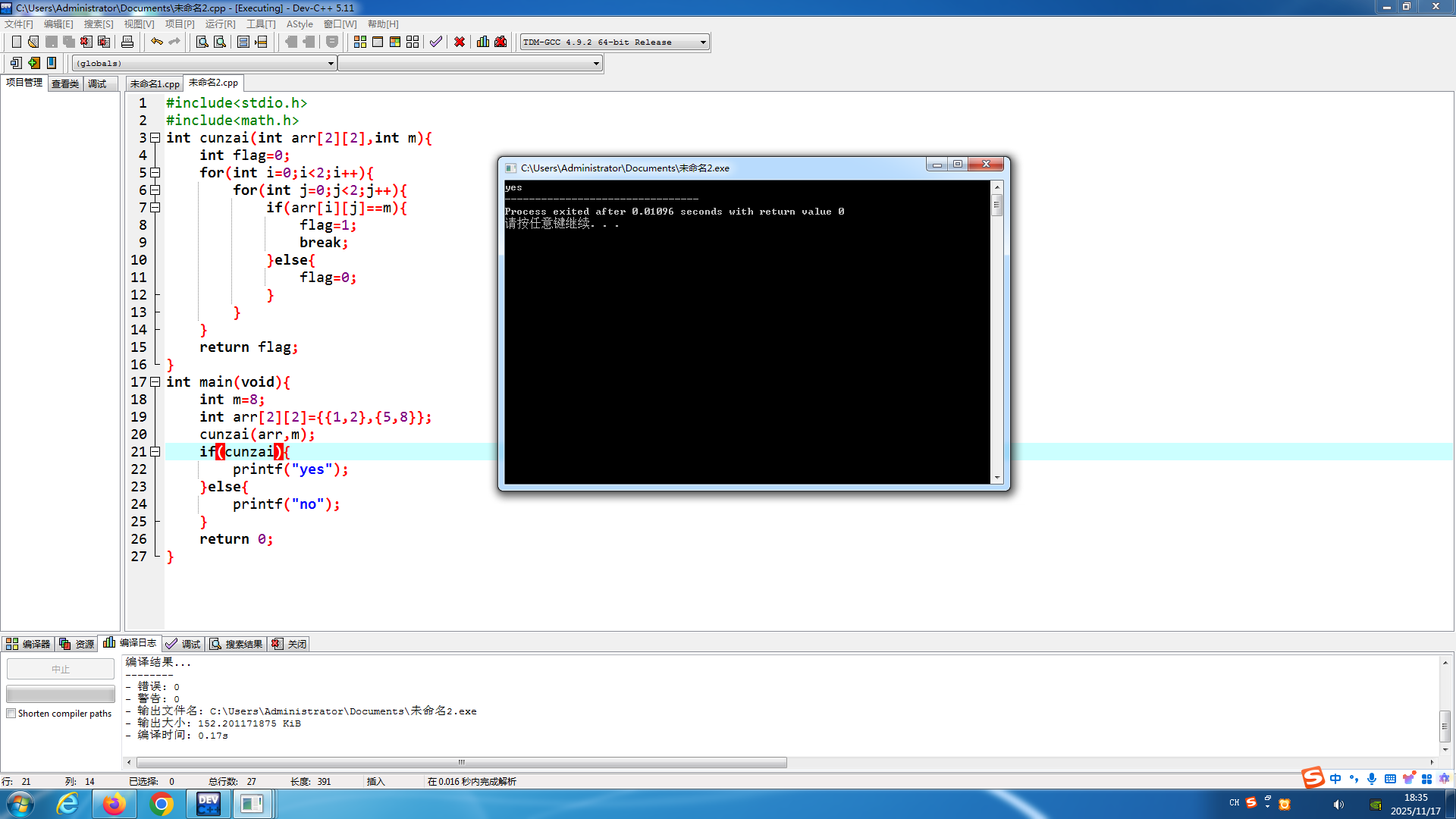The image size is (1456, 819).
Task: Click the Find magnifier toolbar icon
Action: click(202, 42)
